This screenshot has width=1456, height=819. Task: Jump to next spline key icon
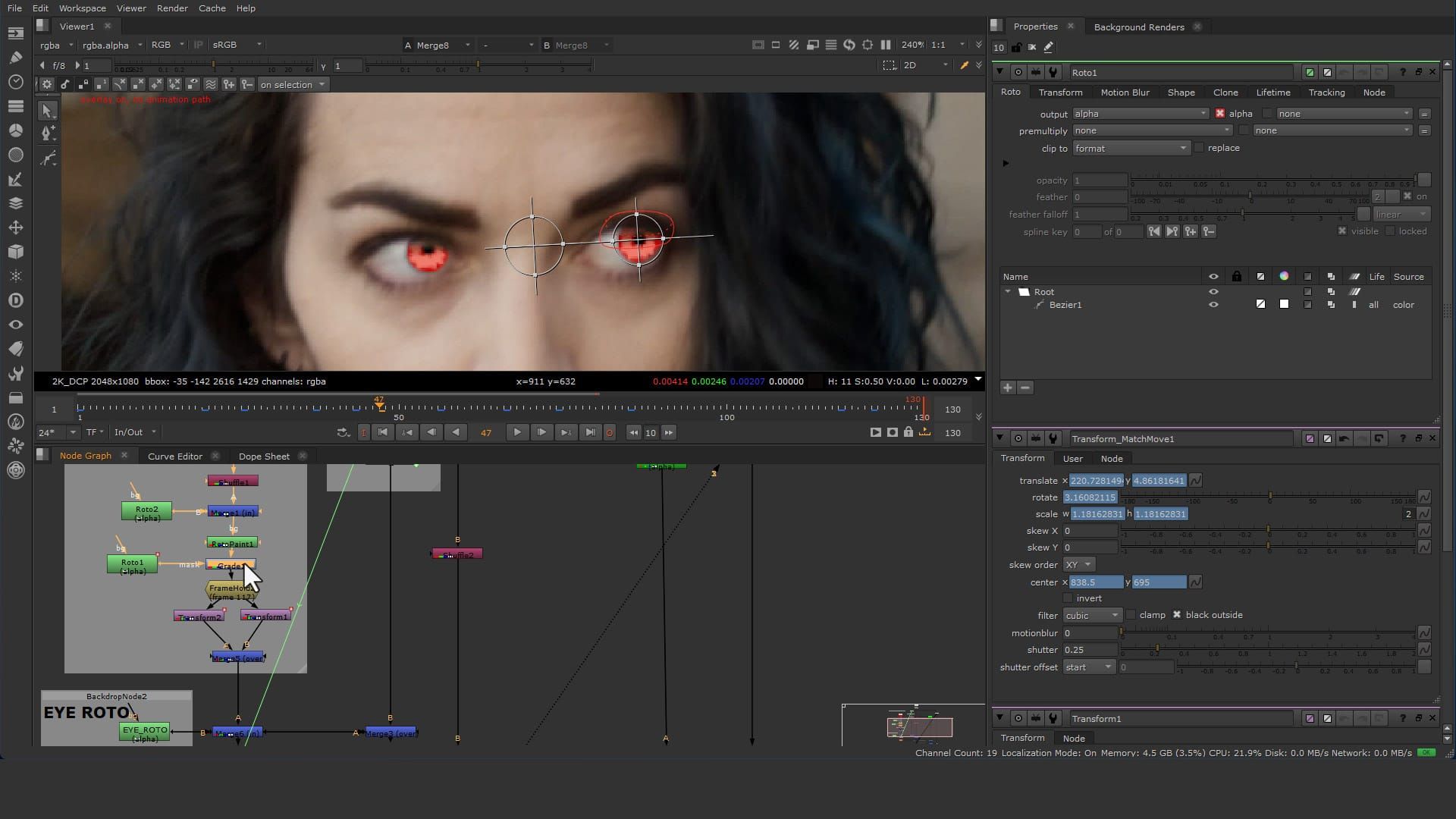coord(1172,232)
